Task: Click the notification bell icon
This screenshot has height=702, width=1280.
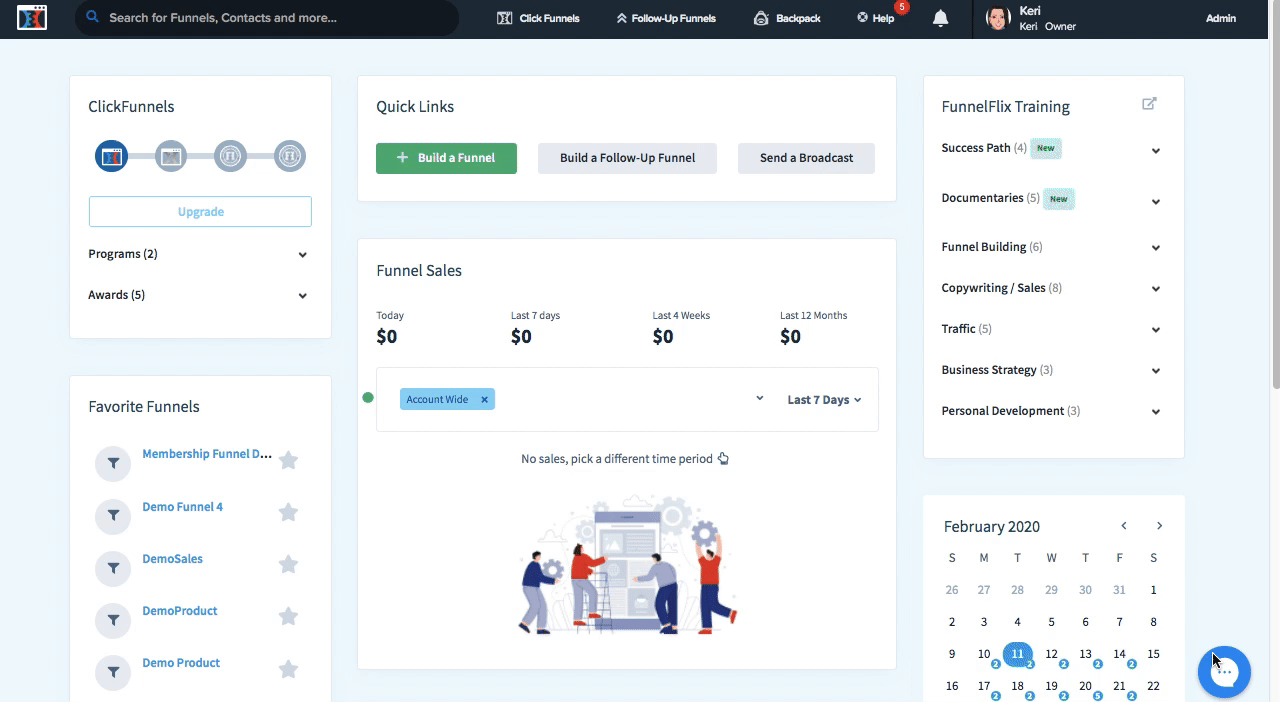Action: click(x=940, y=18)
